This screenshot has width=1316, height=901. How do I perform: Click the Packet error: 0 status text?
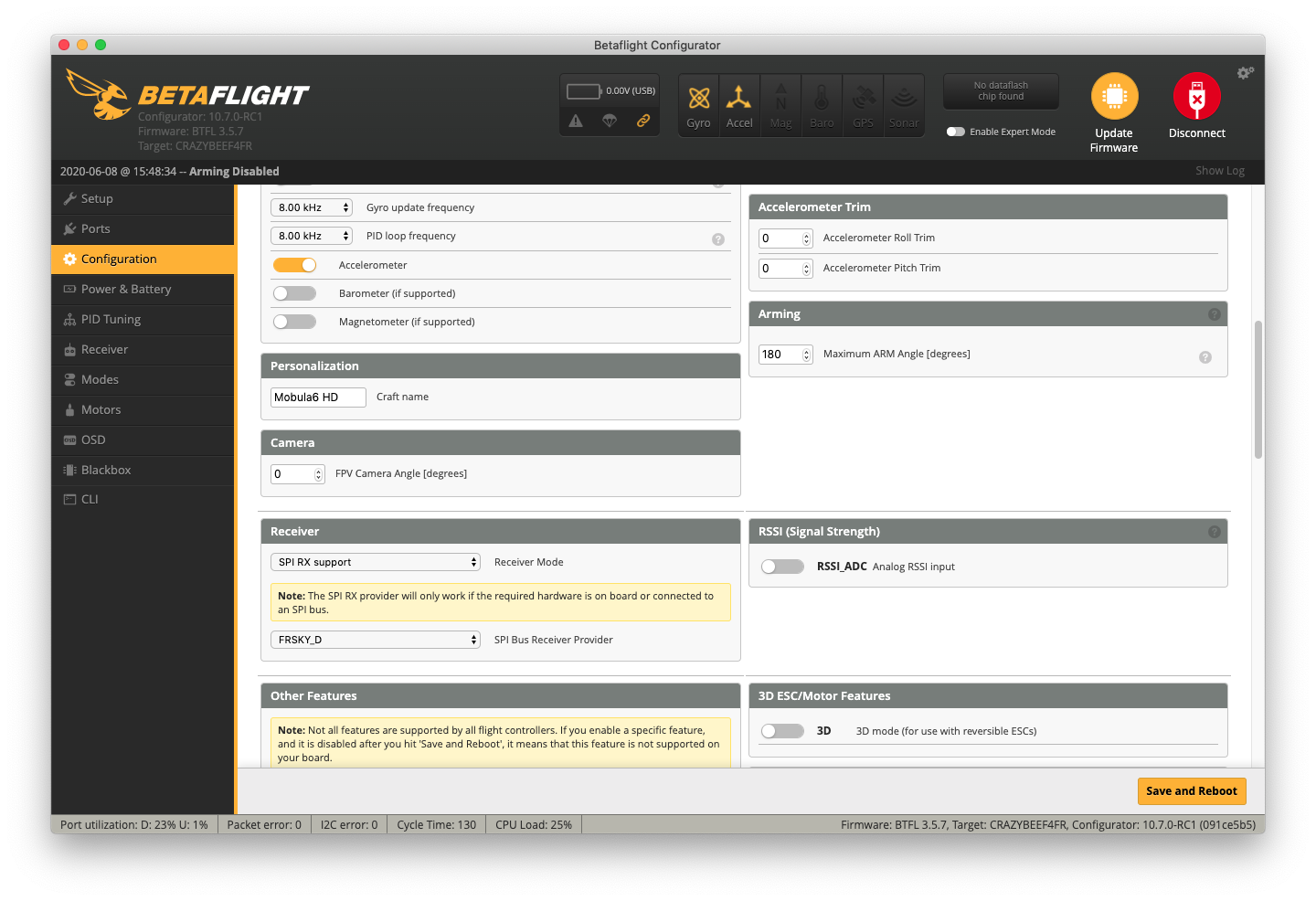pos(264,825)
